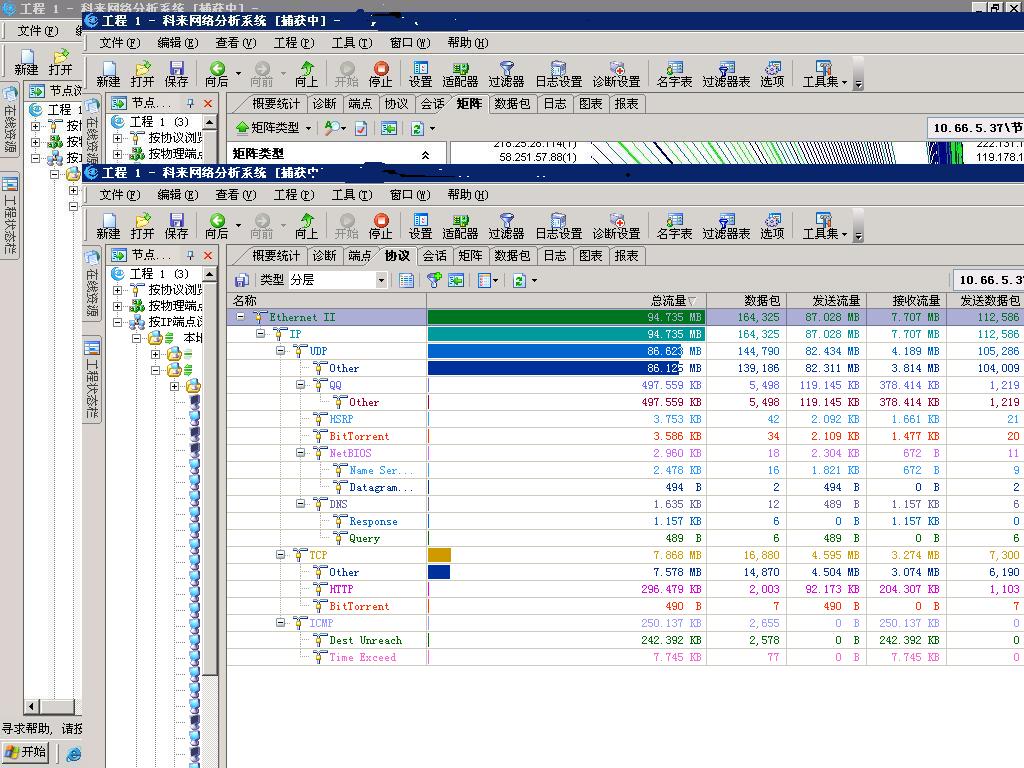Click the export disk icon left of 类型

pos(241,280)
